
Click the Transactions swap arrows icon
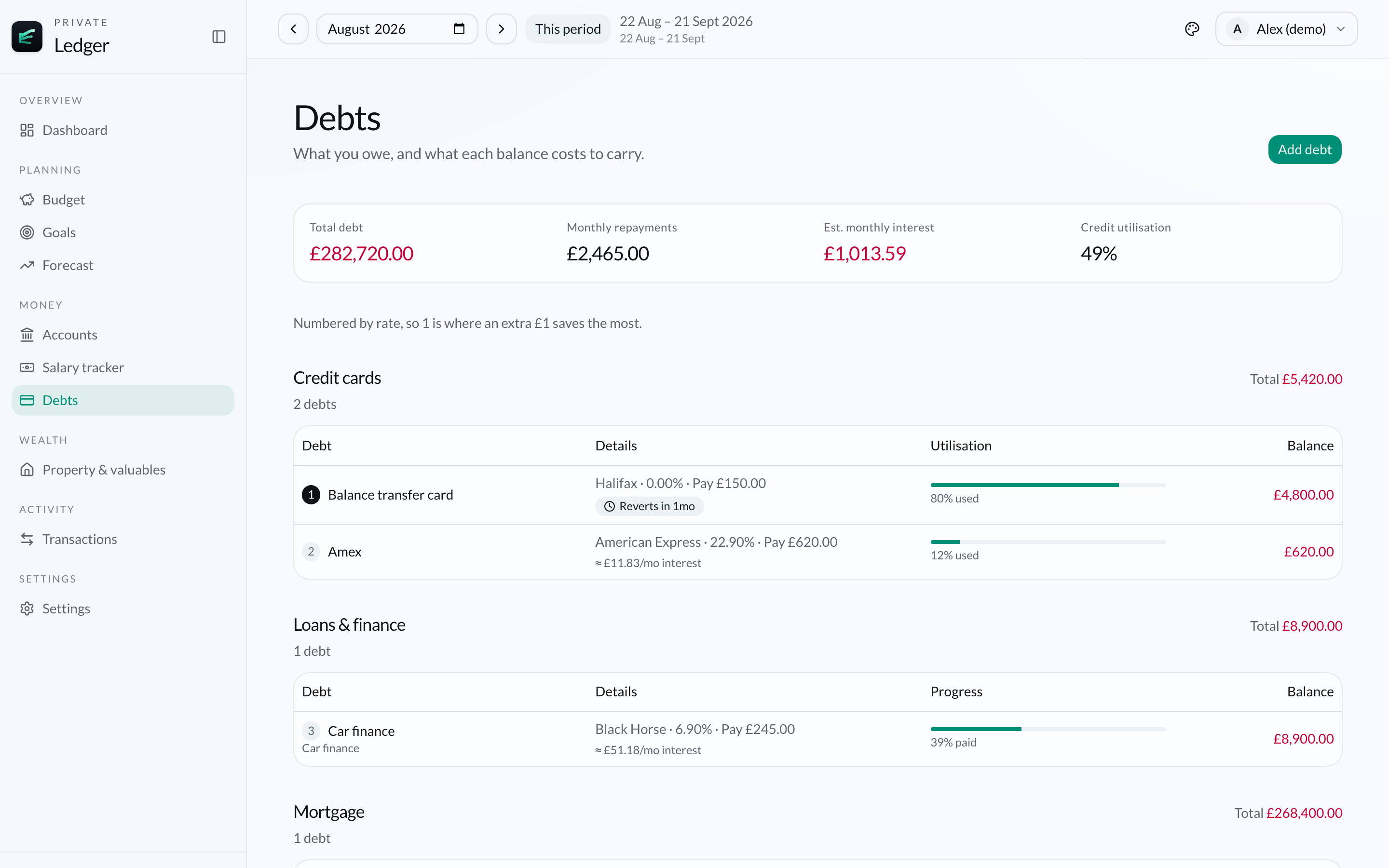pos(27,539)
